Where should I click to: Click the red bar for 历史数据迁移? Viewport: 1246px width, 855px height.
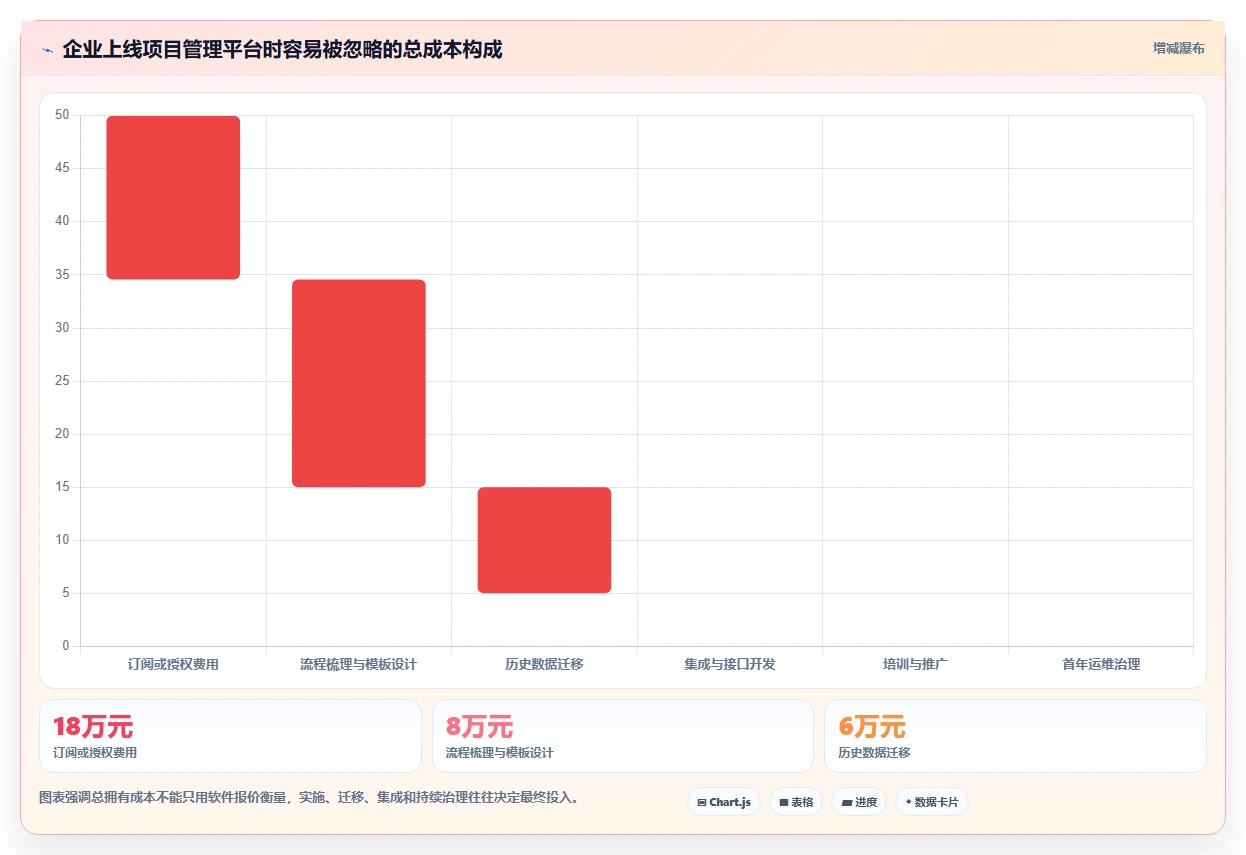tap(544, 540)
